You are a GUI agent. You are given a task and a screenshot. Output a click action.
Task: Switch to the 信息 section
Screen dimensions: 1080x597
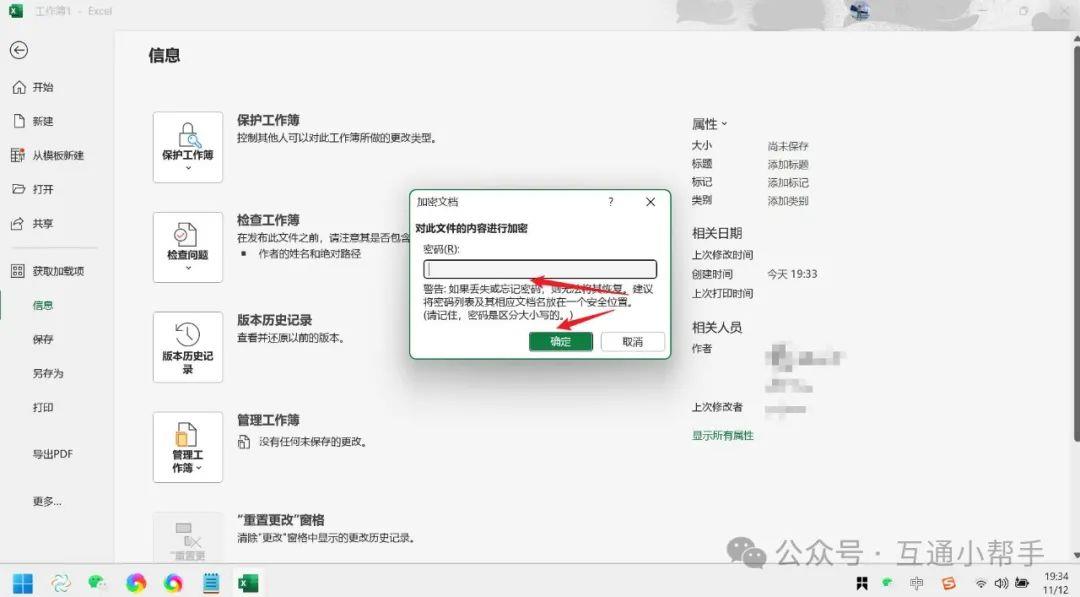coord(42,305)
